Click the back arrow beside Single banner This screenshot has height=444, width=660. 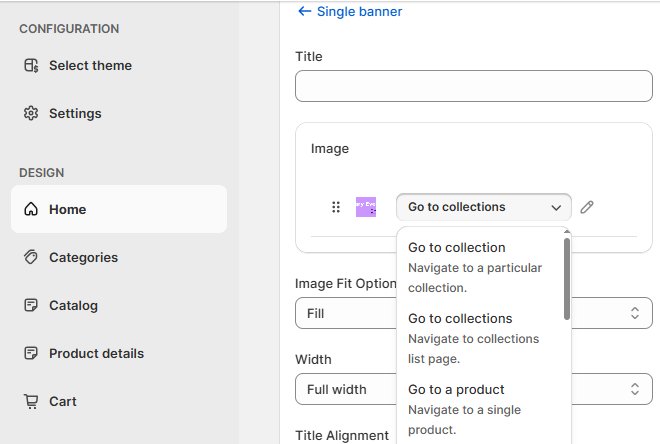tap(305, 11)
